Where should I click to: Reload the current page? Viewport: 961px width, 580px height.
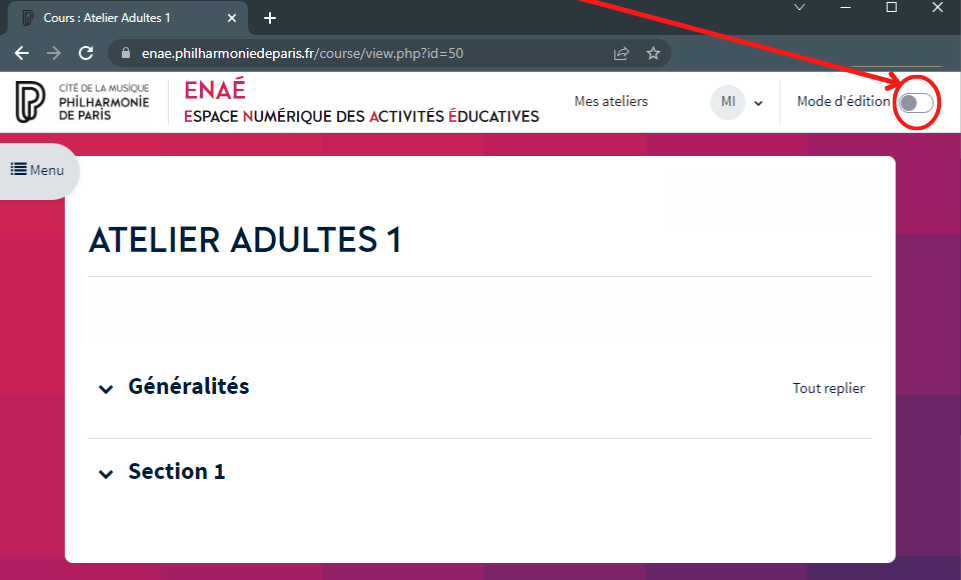(x=85, y=54)
